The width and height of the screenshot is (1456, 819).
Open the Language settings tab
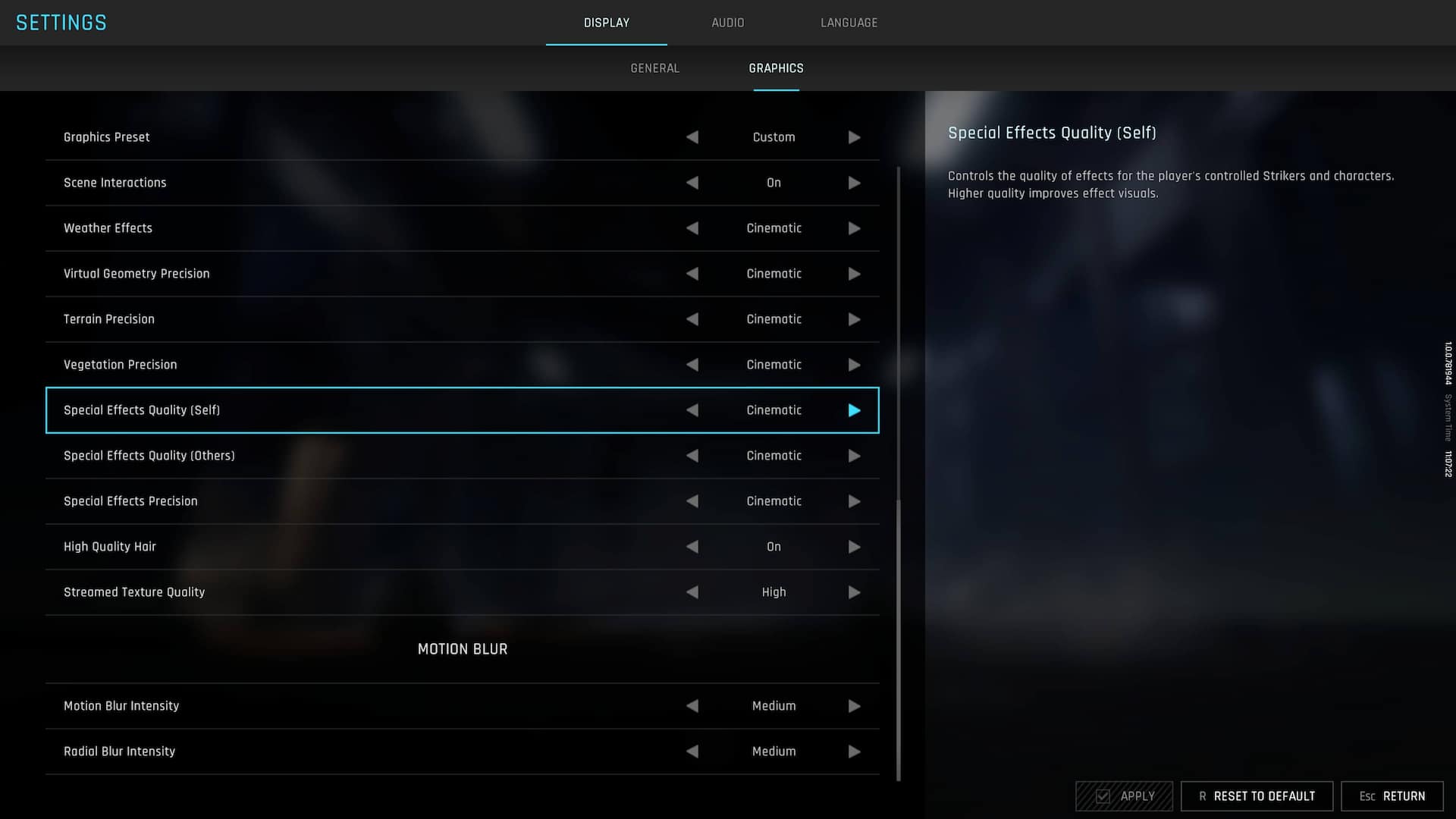point(849,23)
